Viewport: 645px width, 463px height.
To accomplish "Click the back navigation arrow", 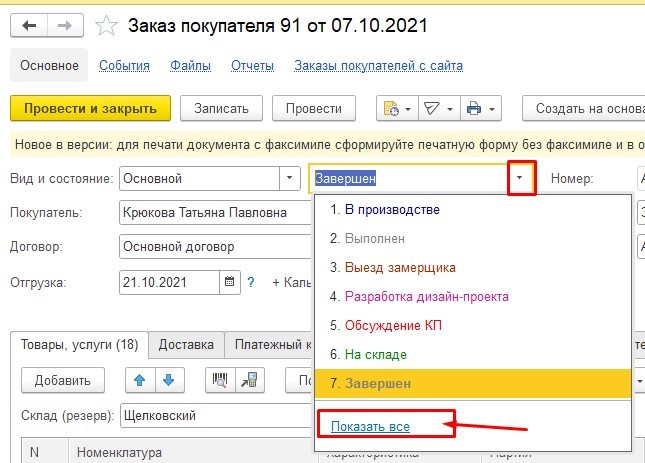I will pyautogui.click(x=29, y=25).
